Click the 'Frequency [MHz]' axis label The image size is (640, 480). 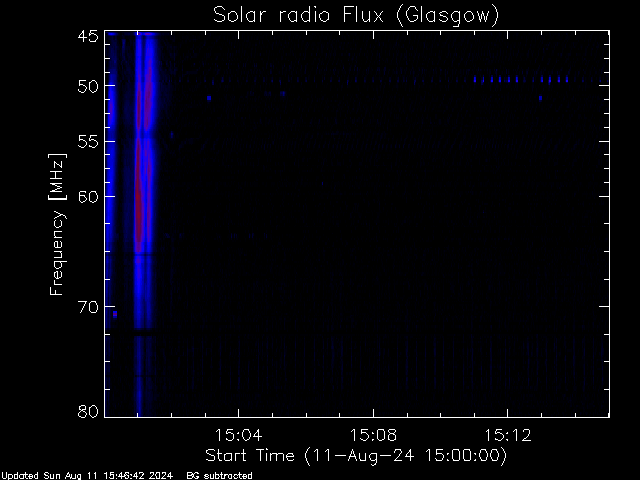pyautogui.click(x=57, y=224)
